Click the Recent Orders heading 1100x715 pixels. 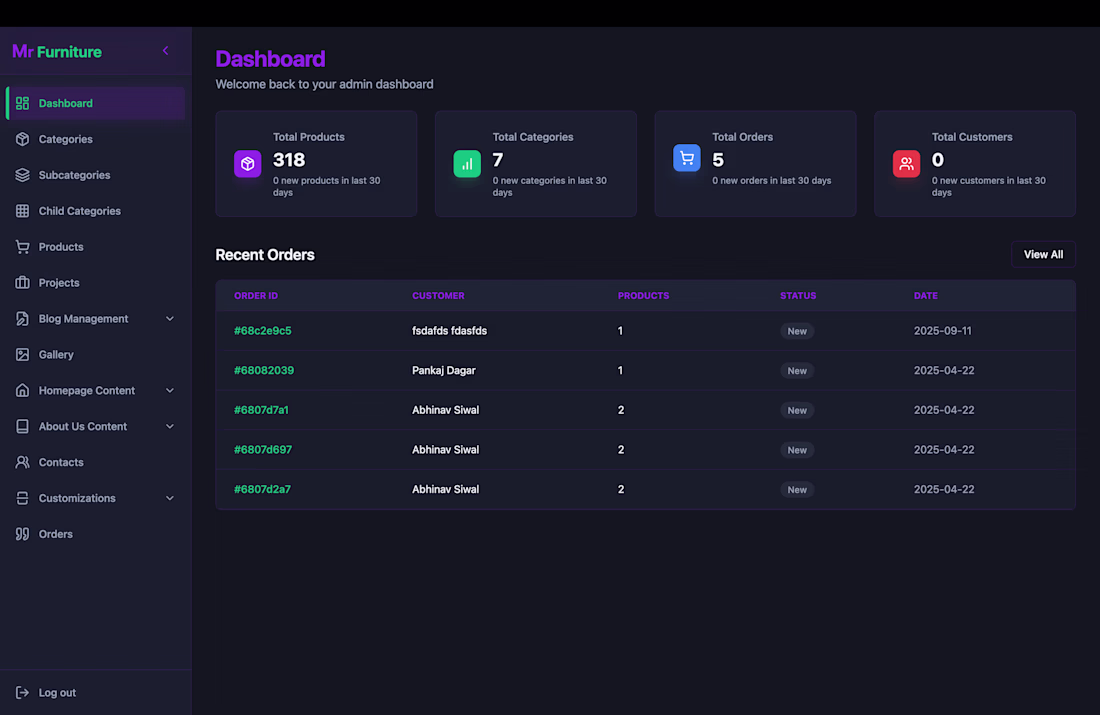[265, 255]
